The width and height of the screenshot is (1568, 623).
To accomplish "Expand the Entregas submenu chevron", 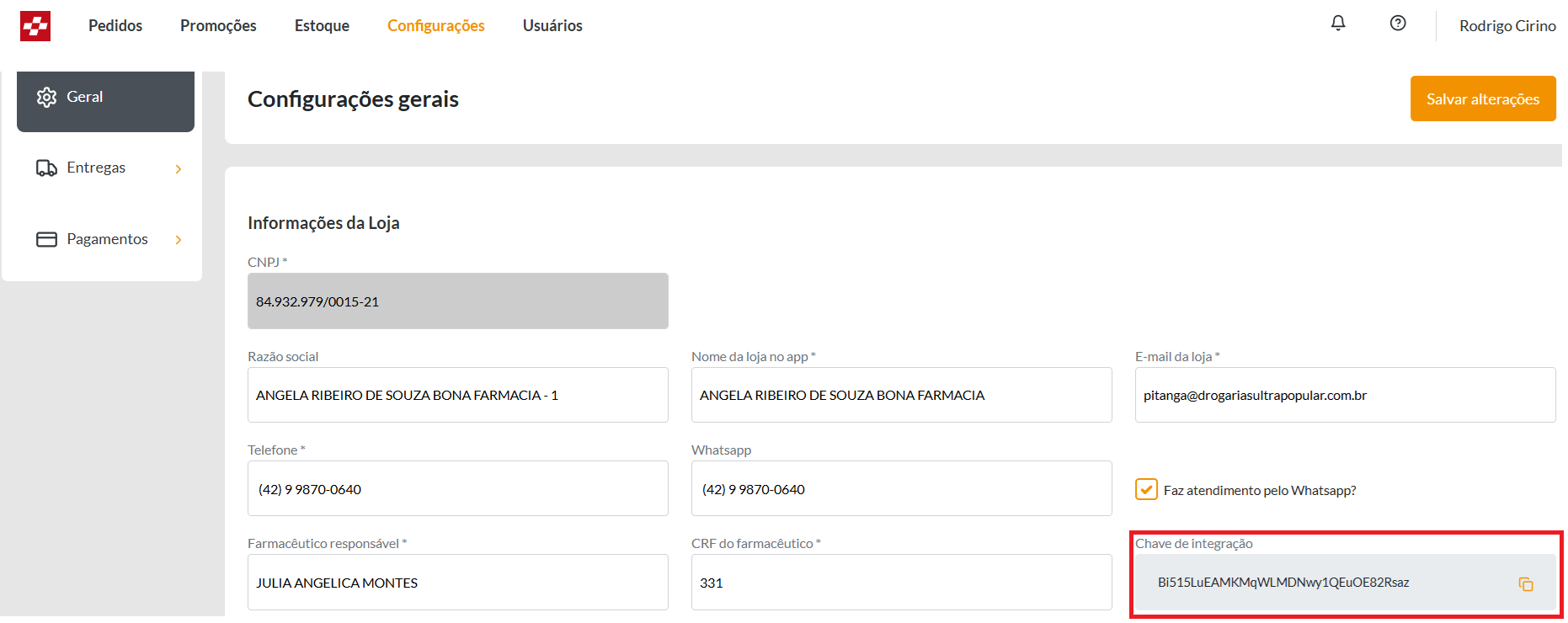I will [x=179, y=169].
